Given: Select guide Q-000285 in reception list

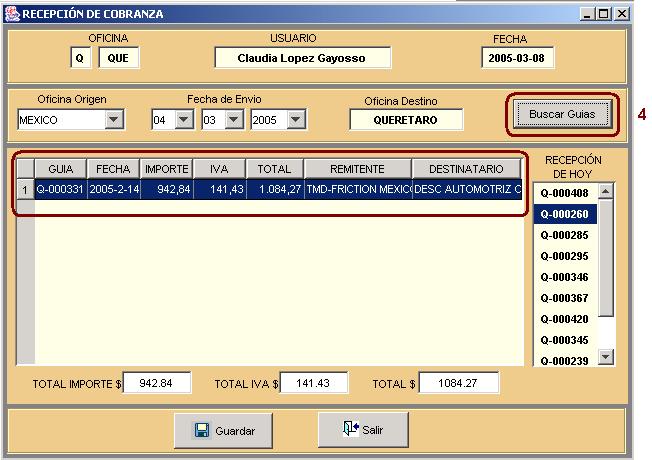Looking at the screenshot, I should [564, 235].
